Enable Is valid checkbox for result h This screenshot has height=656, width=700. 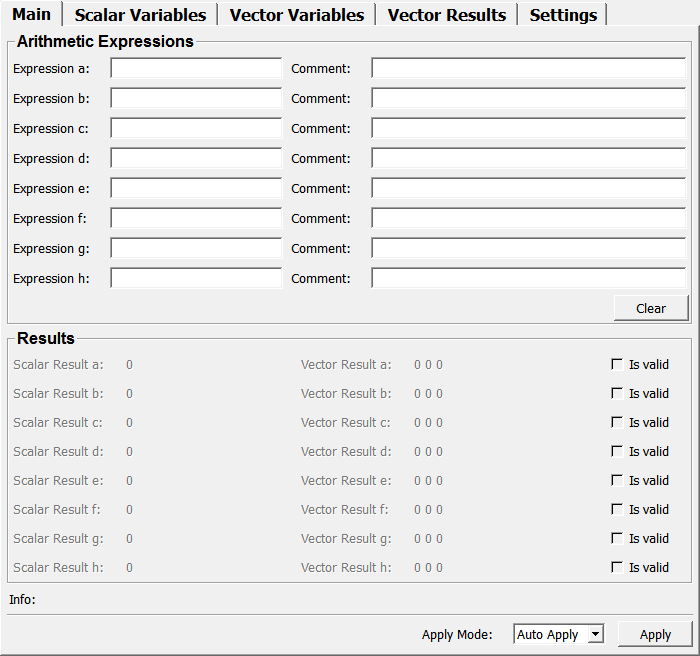(617, 568)
